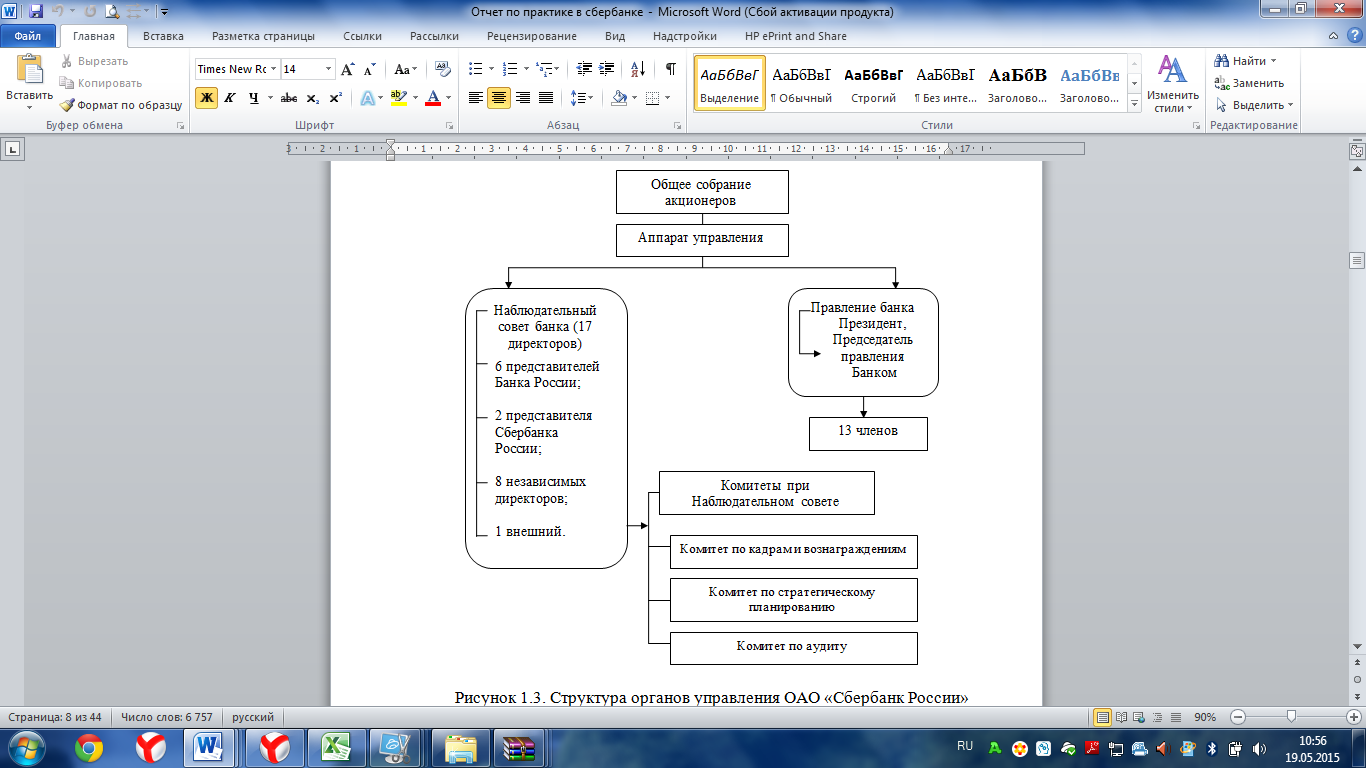This screenshot has width=1366, height=768.
Task: Open the Change Case (Аа) dropdown
Action: (x=405, y=69)
